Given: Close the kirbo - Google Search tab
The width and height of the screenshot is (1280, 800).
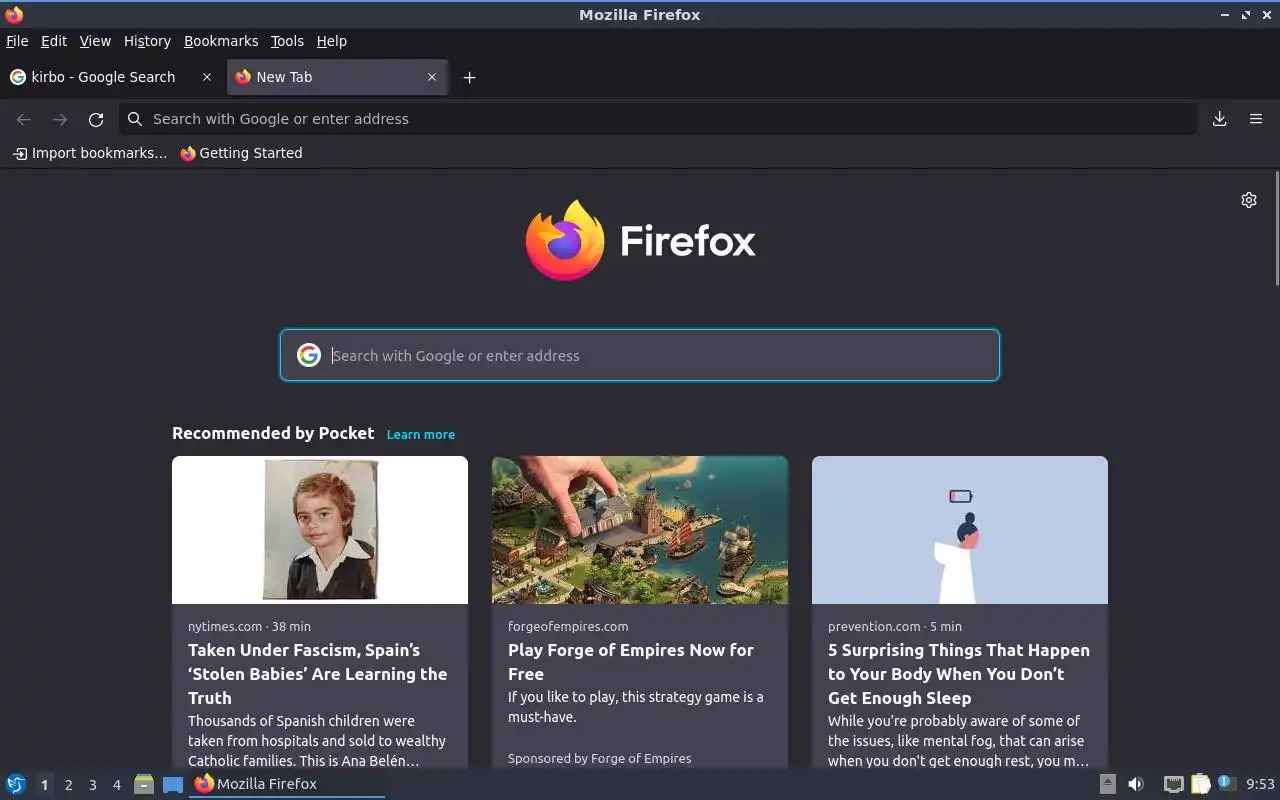Looking at the screenshot, I should 207,77.
